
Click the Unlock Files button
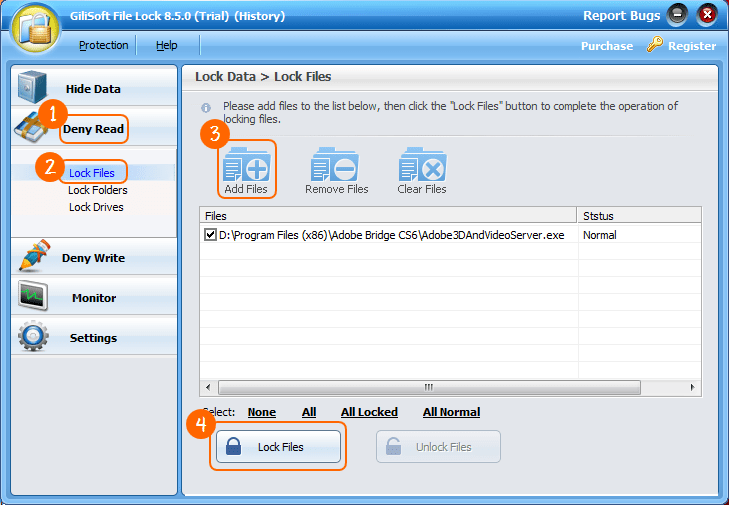coord(438,446)
